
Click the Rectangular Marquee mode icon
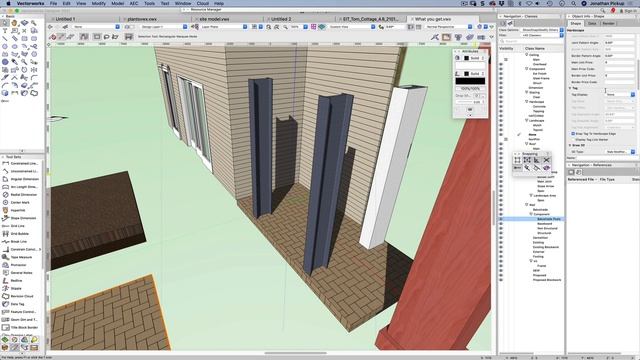pyautogui.click(x=97, y=37)
